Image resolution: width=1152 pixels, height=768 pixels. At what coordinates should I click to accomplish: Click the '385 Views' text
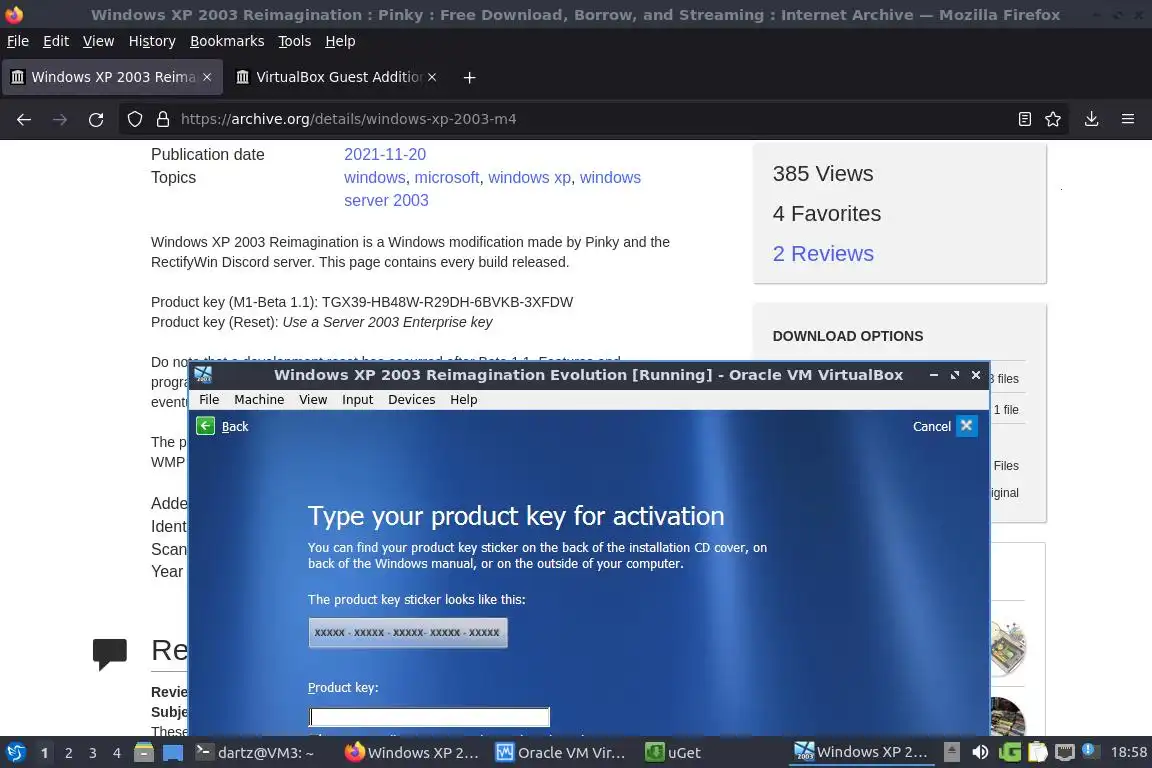pos(823,173)
